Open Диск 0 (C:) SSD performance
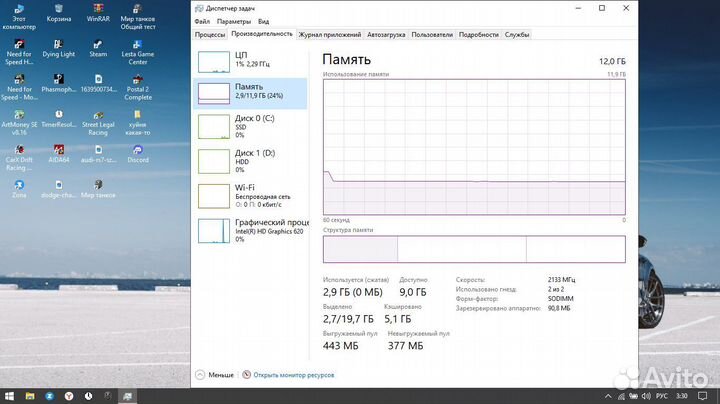This screenshot has width=720, height=404. tap(251, 126)
